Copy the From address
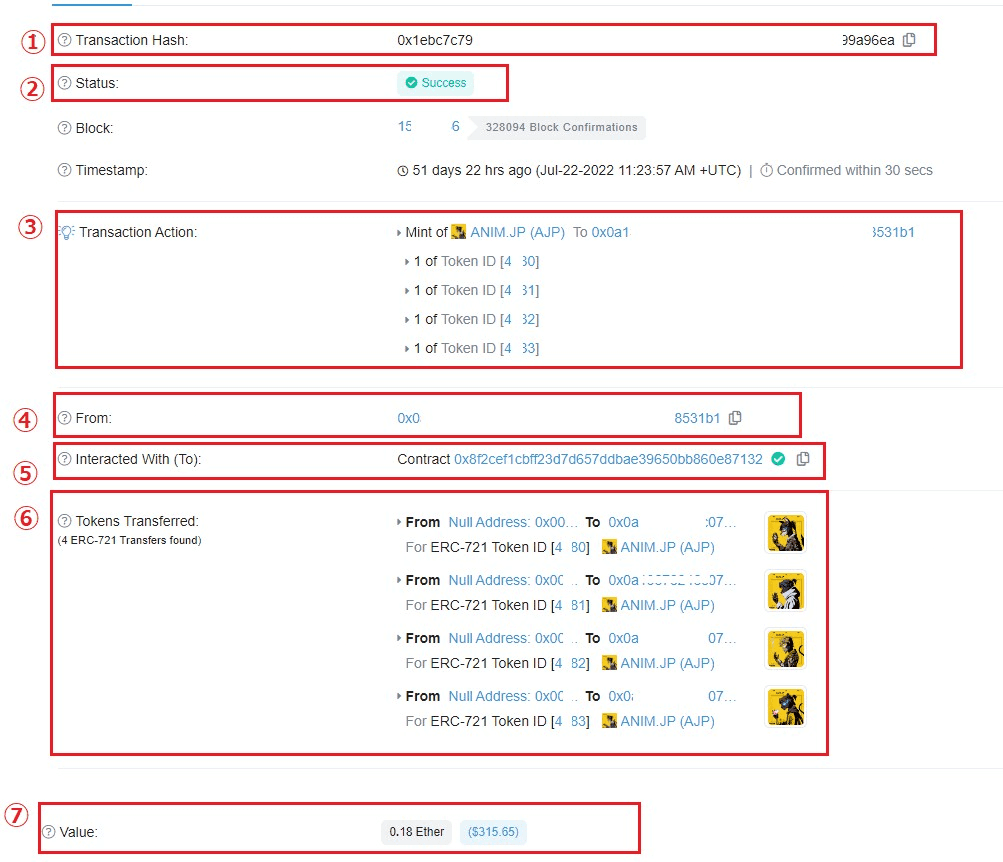Image resolution: width=1003 pixels, height=862 pixels. click(x=735, y=418)
